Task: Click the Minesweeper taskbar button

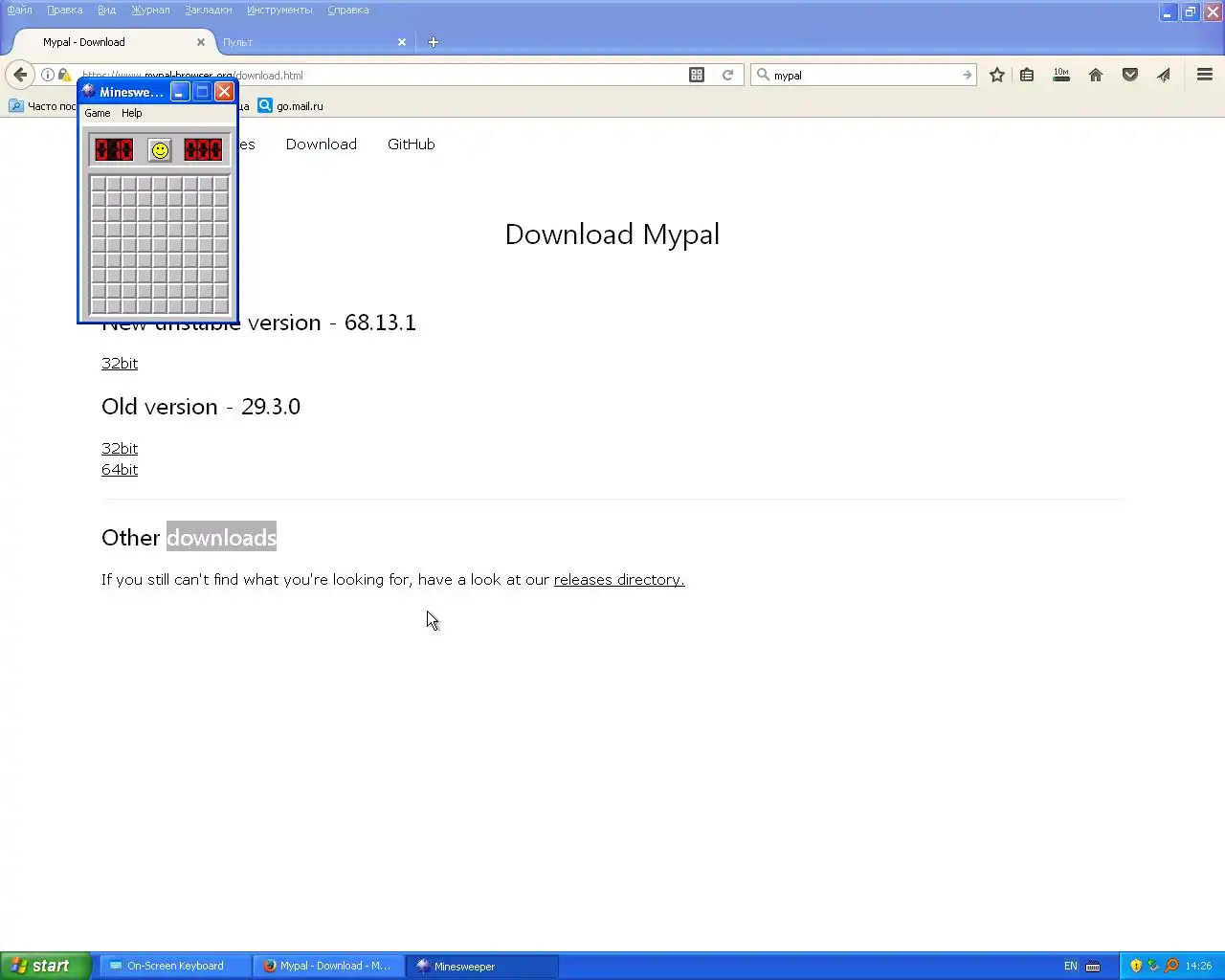Action: [x=482, y=966]
